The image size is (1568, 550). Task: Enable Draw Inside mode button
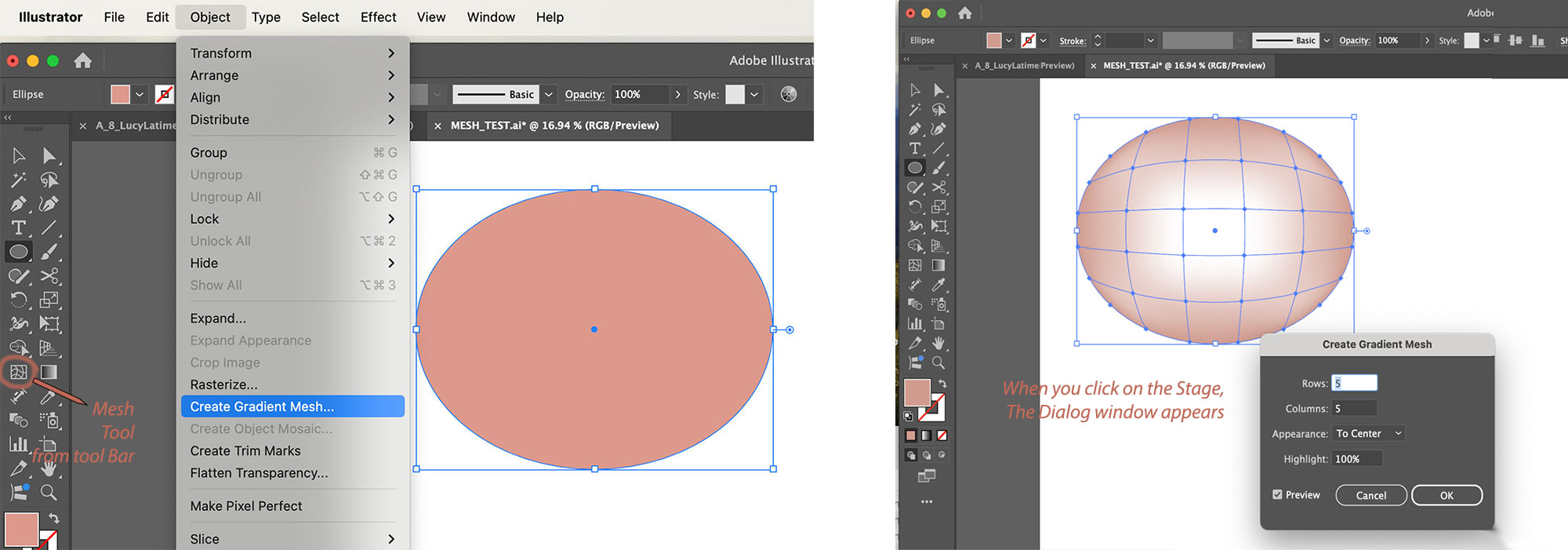[x=942, y=455]
